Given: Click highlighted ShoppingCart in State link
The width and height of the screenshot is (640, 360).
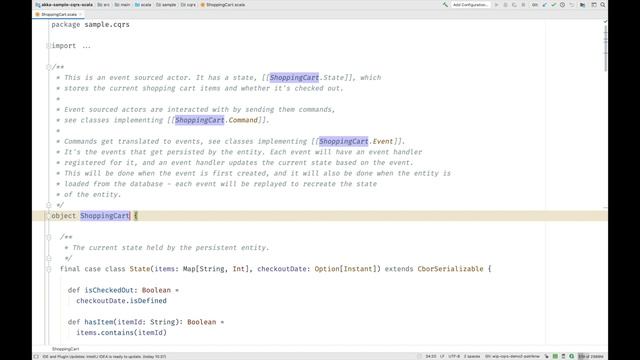Looking at the screenshot, I should click(294, 78).
